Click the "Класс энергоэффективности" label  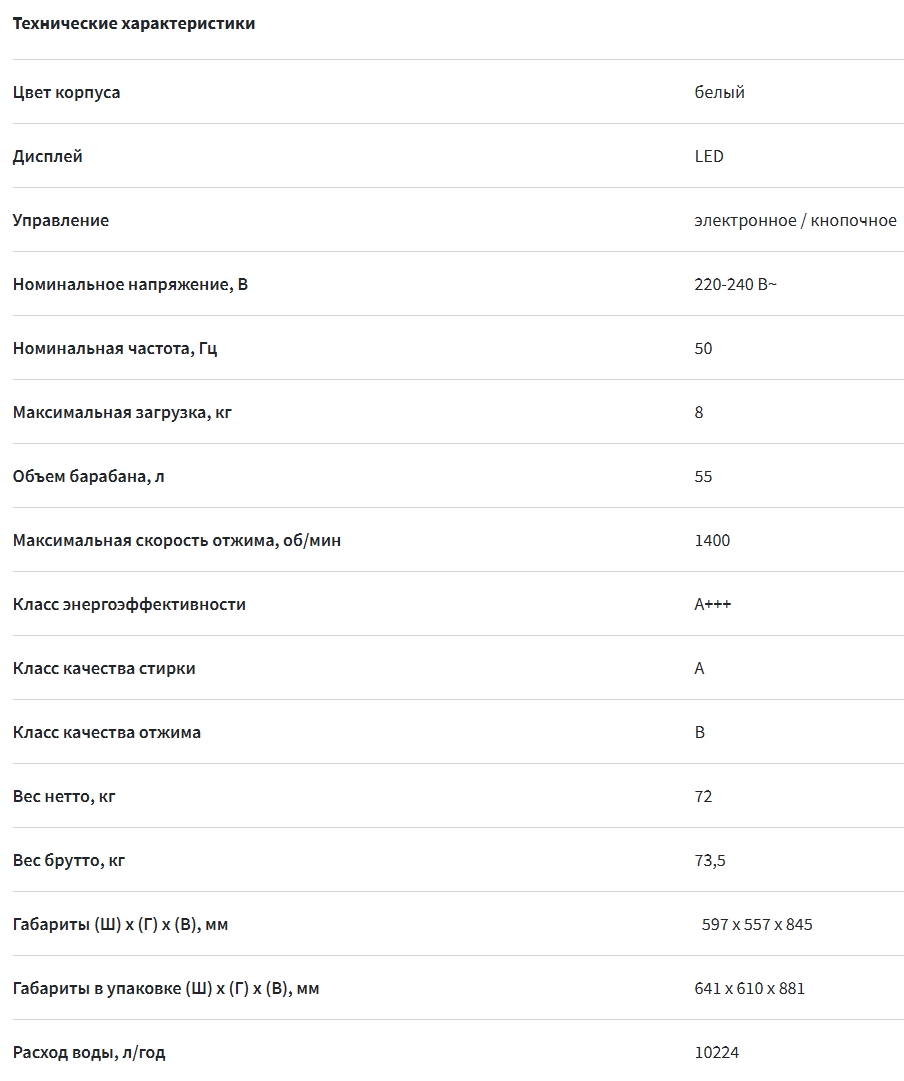pyautogui.click(x=129, y=604)
